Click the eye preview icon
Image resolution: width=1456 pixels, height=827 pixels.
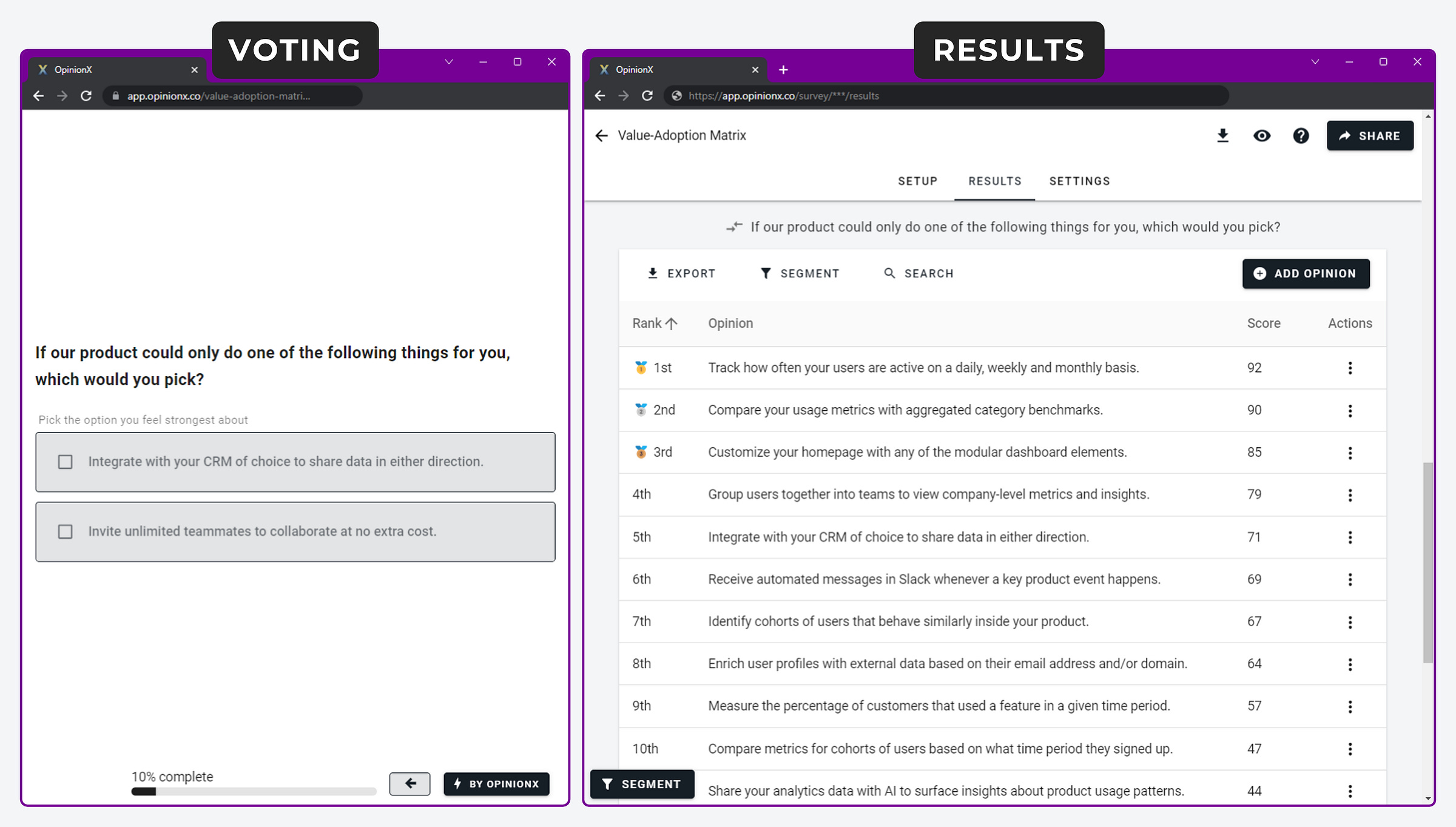coord(1262,135)
